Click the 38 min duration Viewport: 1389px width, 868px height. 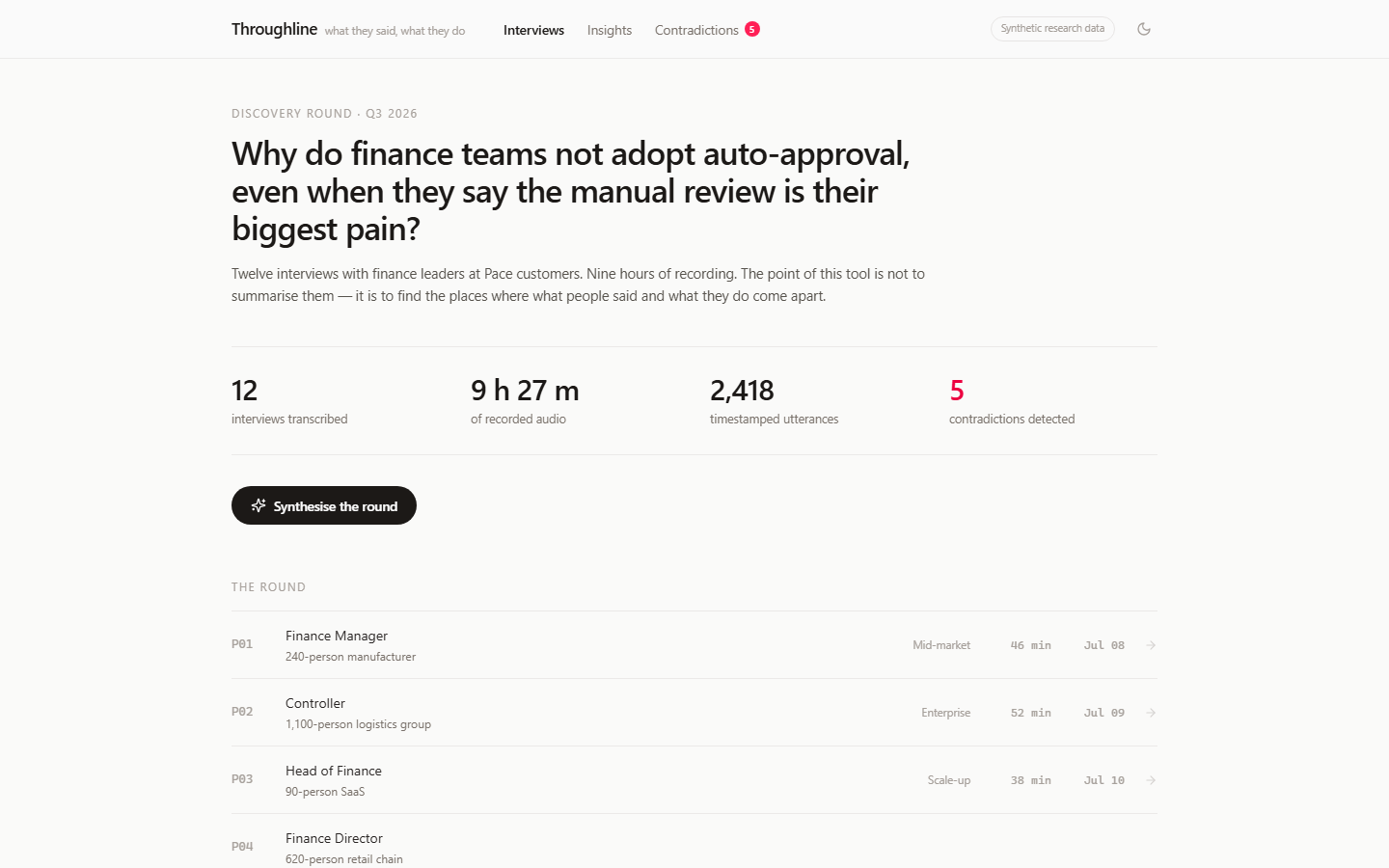tap(1030, 780)
